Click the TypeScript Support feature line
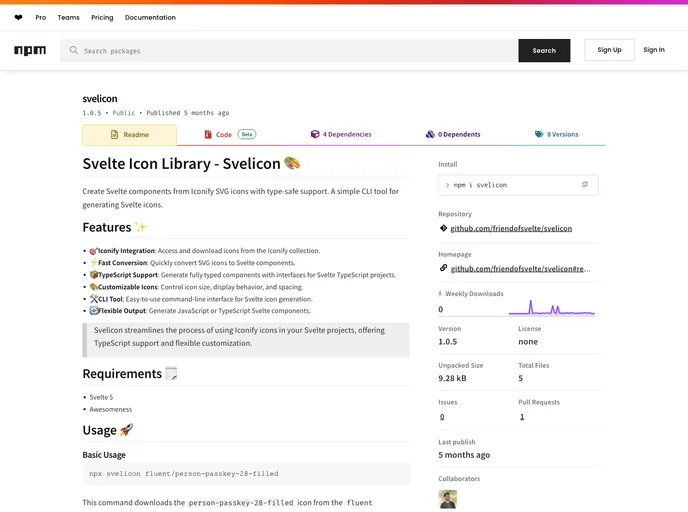Image resolution: width=688 pixels, height=512 pixels. (x=243, y=275)
